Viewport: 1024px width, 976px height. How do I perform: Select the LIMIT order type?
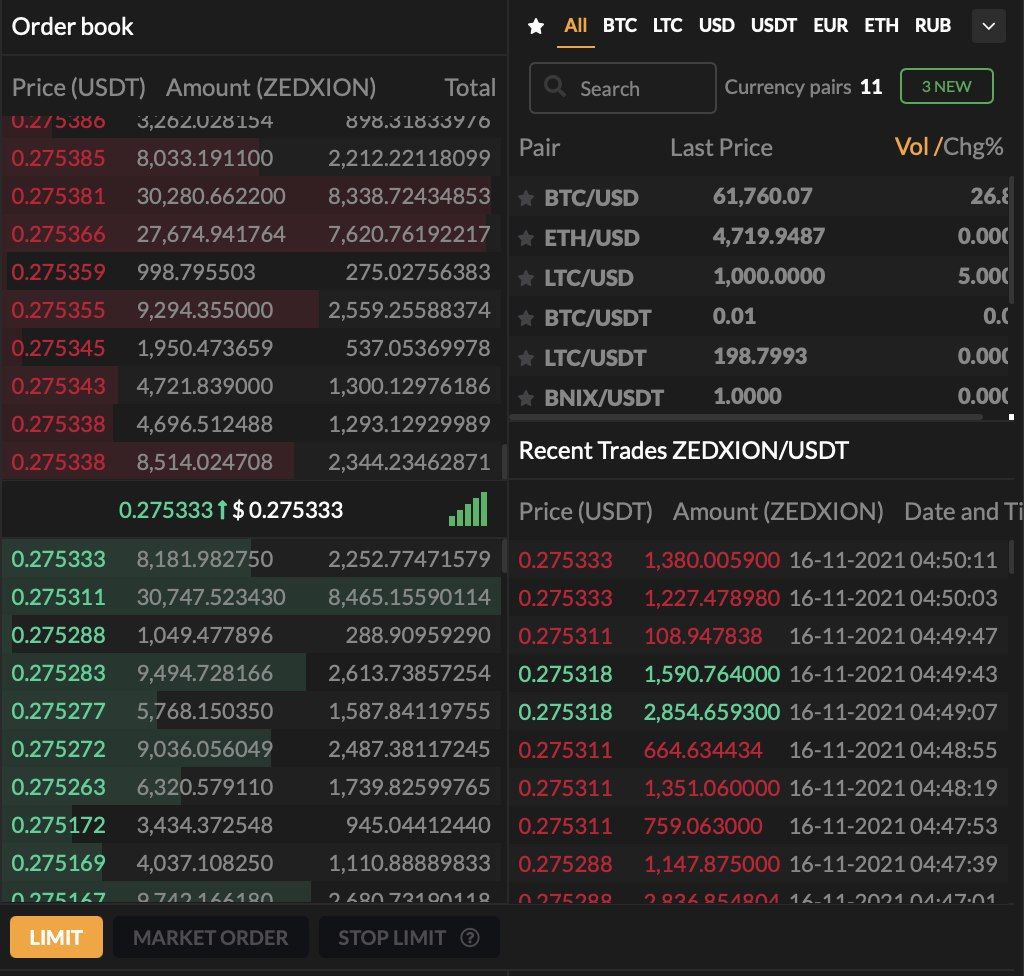click(x=56, y=937)
